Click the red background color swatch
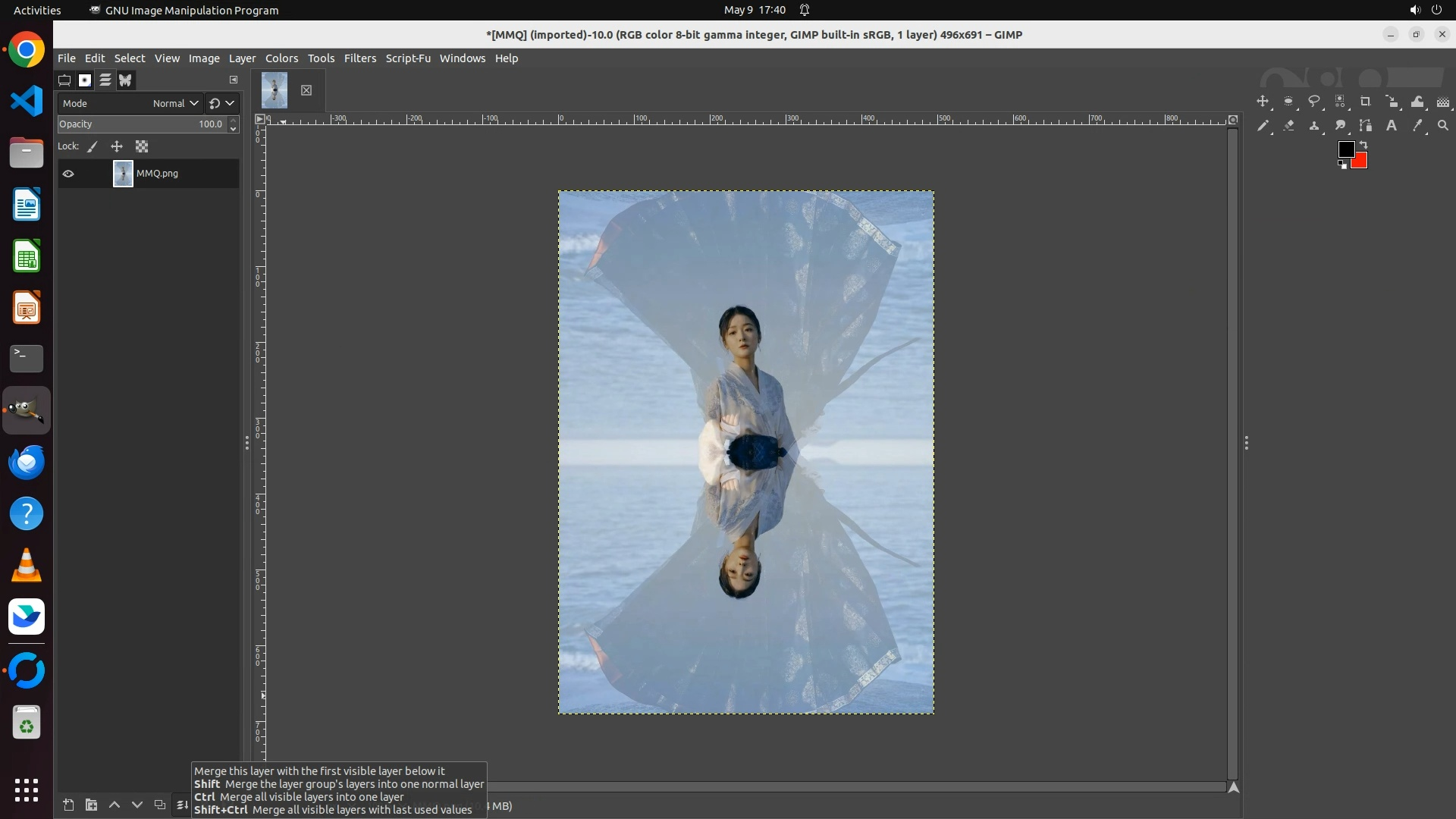 pyautogui.click(x=1360, y=162)
